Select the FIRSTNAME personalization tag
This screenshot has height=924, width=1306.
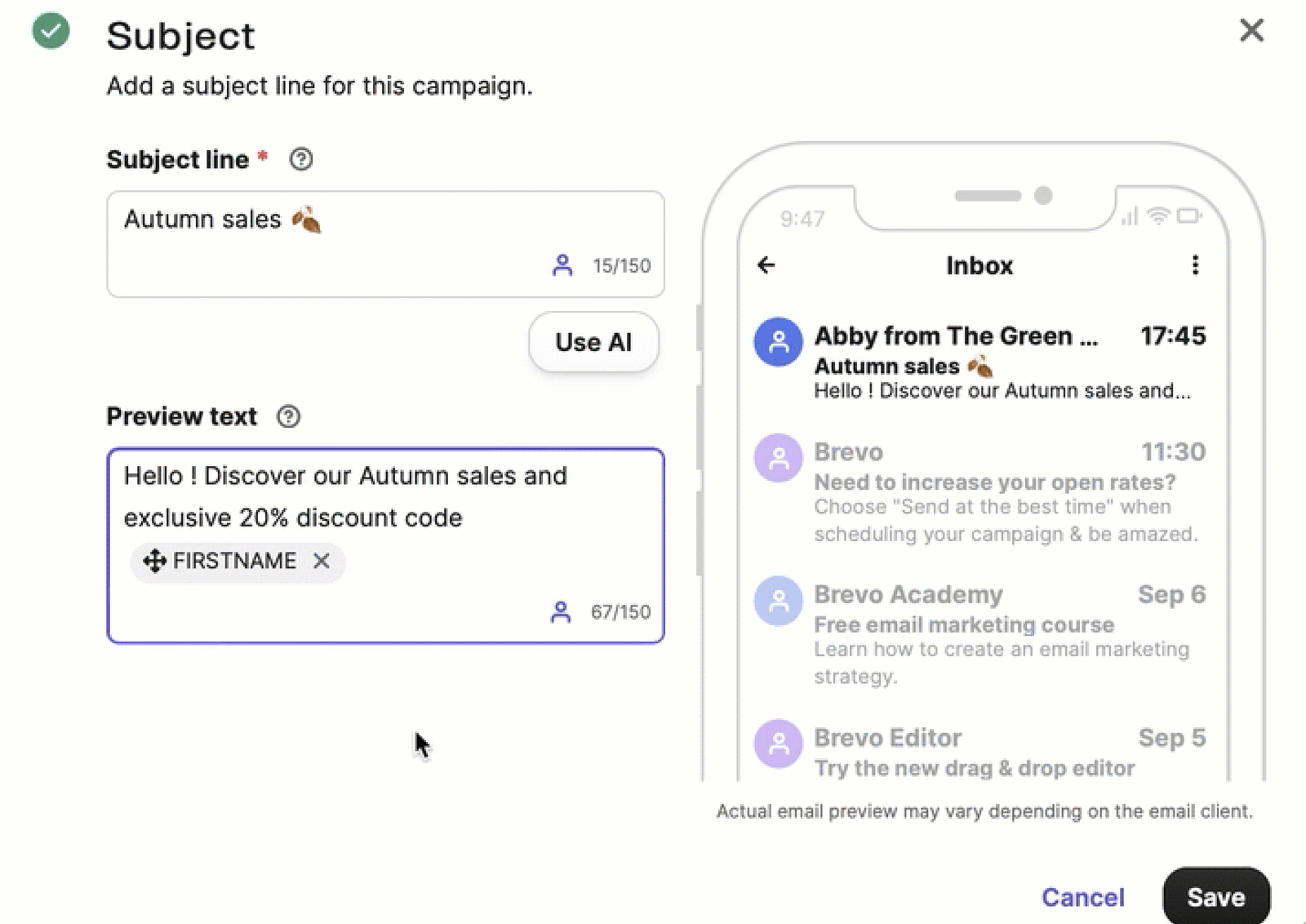234,561
